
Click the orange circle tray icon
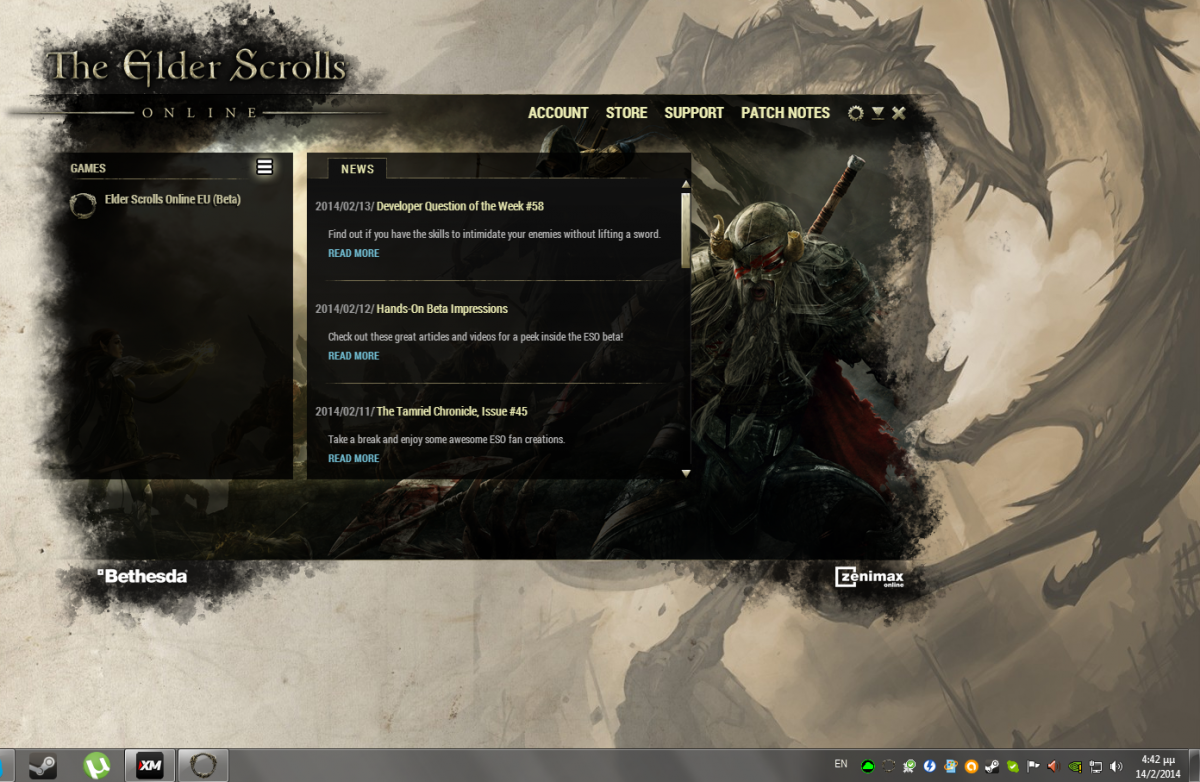coord(971,767)
